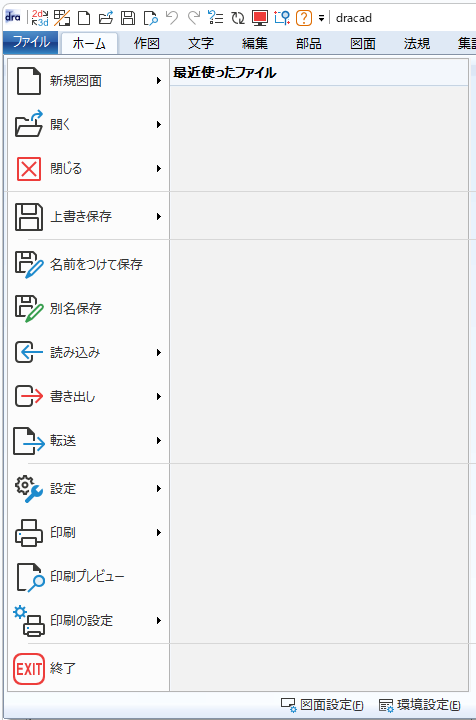Click the 2D/3D switch icon in quick toolbar
Viewport: 476px width, 720px height.
click(x=40, y=18)
